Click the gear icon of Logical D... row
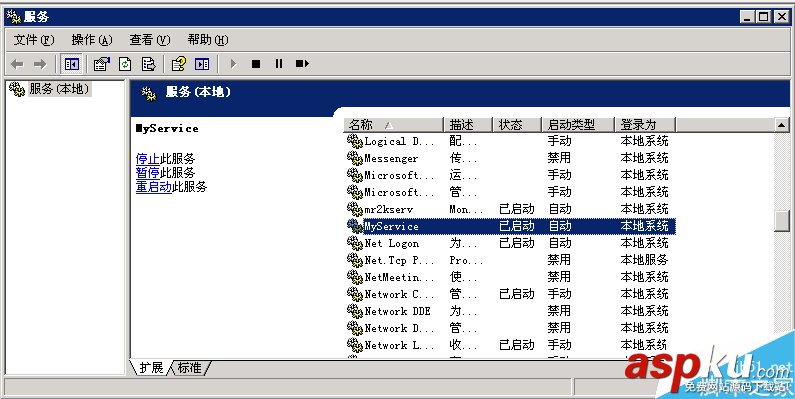This screenshot has height=399, width=795. coord(354,140)
